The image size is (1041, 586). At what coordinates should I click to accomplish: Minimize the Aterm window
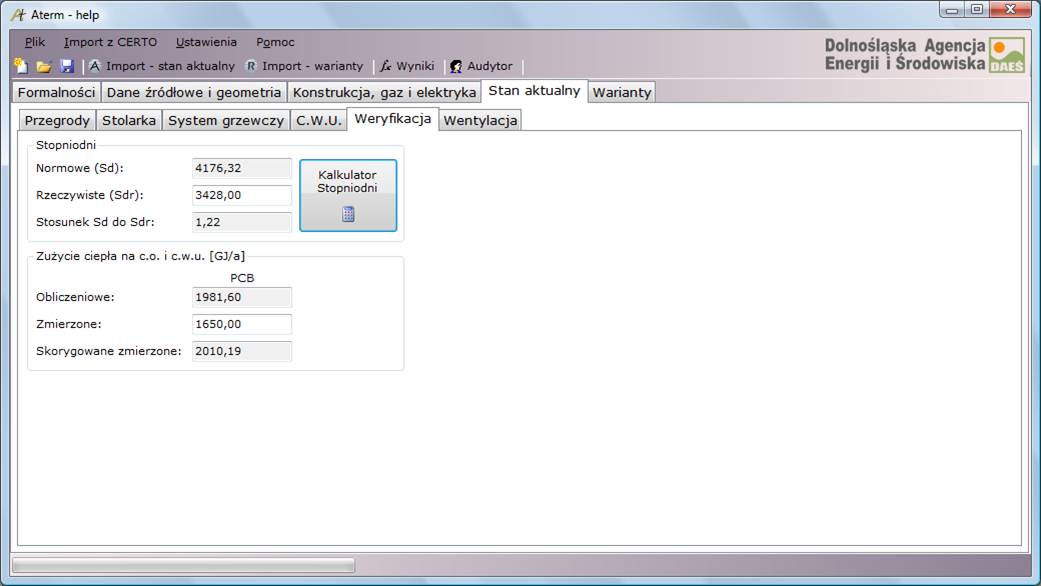[952, 10]
